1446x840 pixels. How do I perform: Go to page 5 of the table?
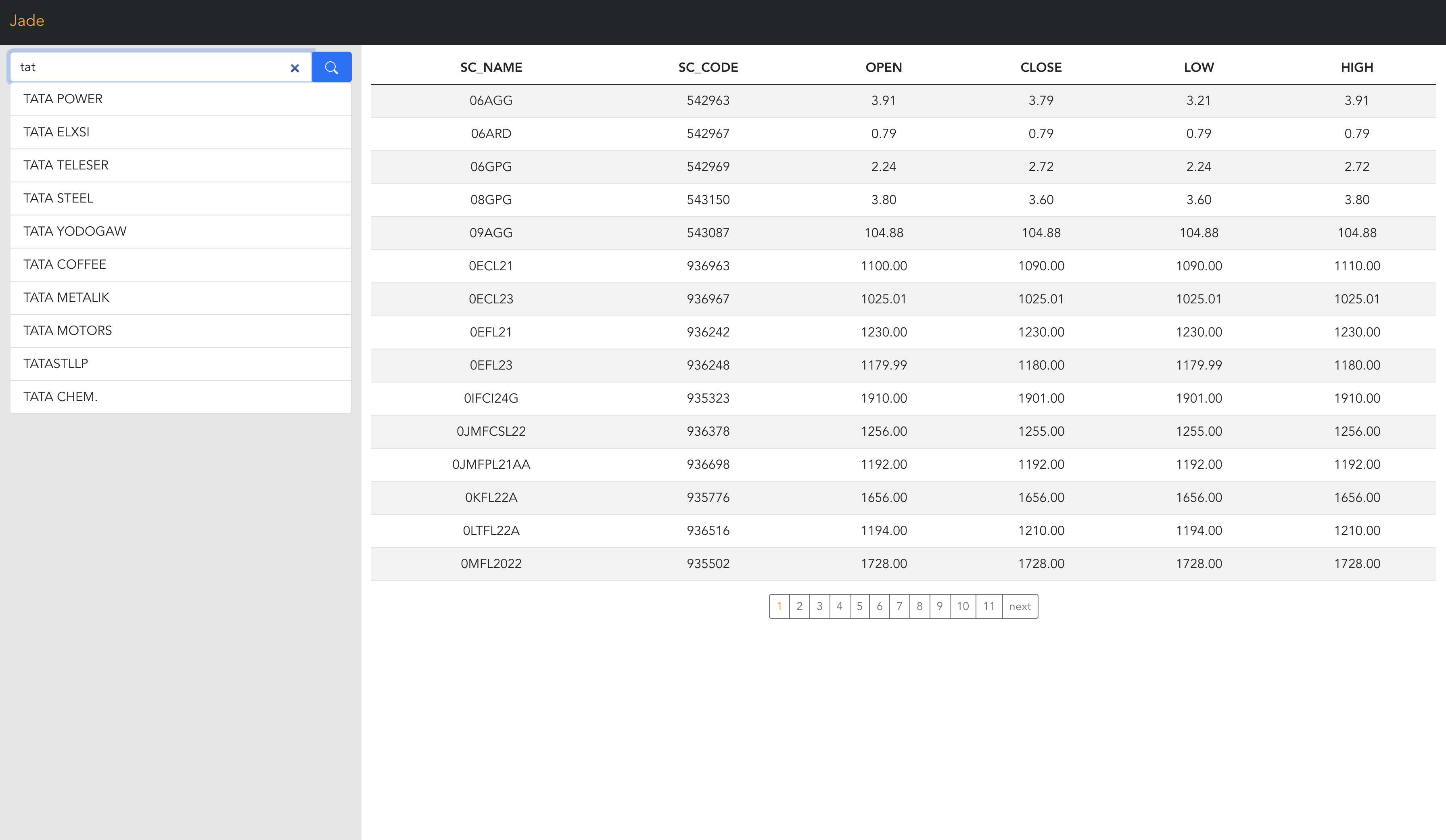pyautogui.click(x=859, y=606)
